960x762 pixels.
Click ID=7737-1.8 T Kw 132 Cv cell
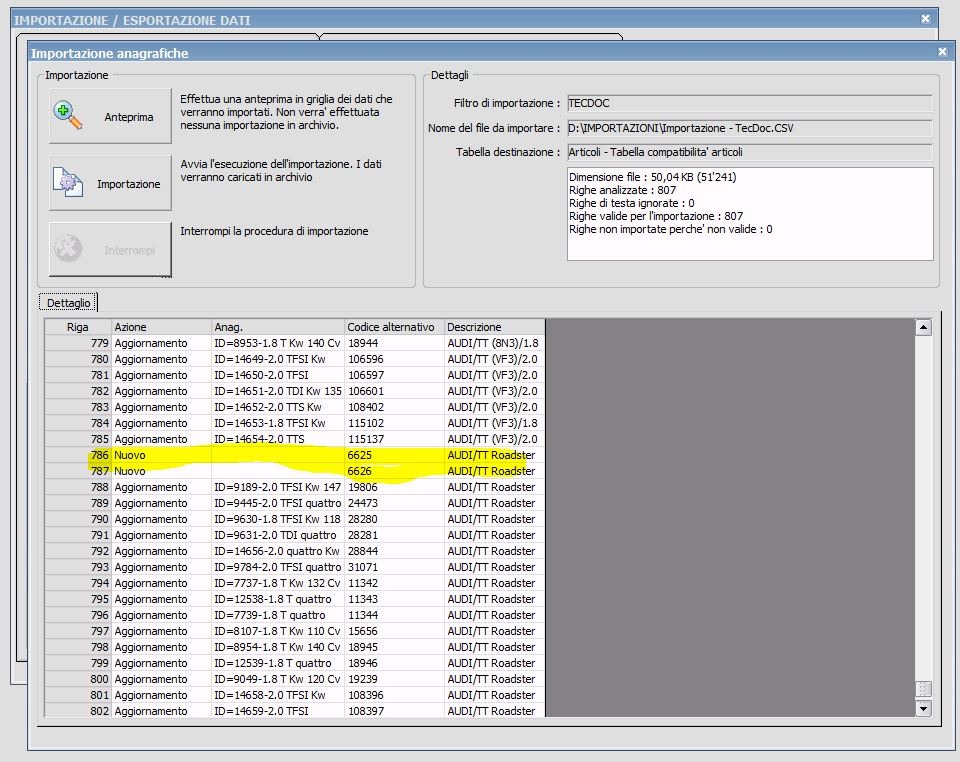pos(278,583)
